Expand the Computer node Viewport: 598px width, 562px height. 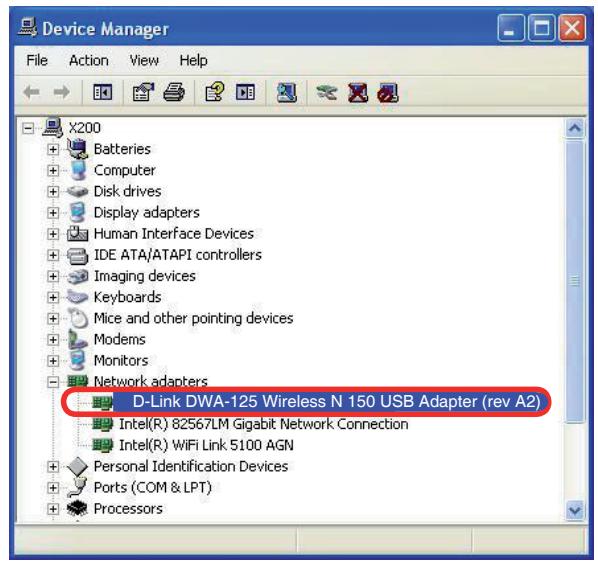point(53,170)
